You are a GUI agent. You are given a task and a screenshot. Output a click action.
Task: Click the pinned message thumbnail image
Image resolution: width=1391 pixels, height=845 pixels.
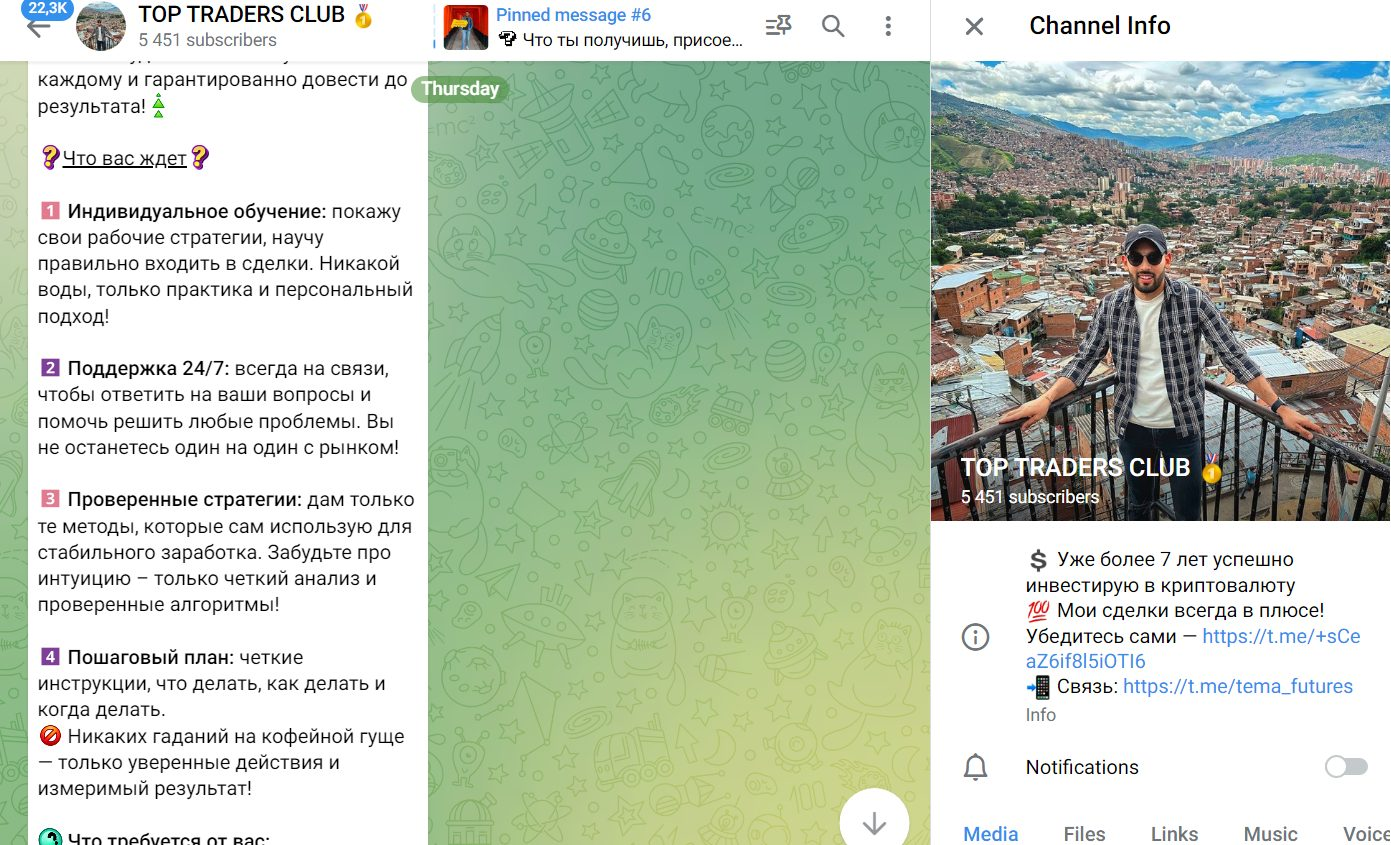point(466,28)
